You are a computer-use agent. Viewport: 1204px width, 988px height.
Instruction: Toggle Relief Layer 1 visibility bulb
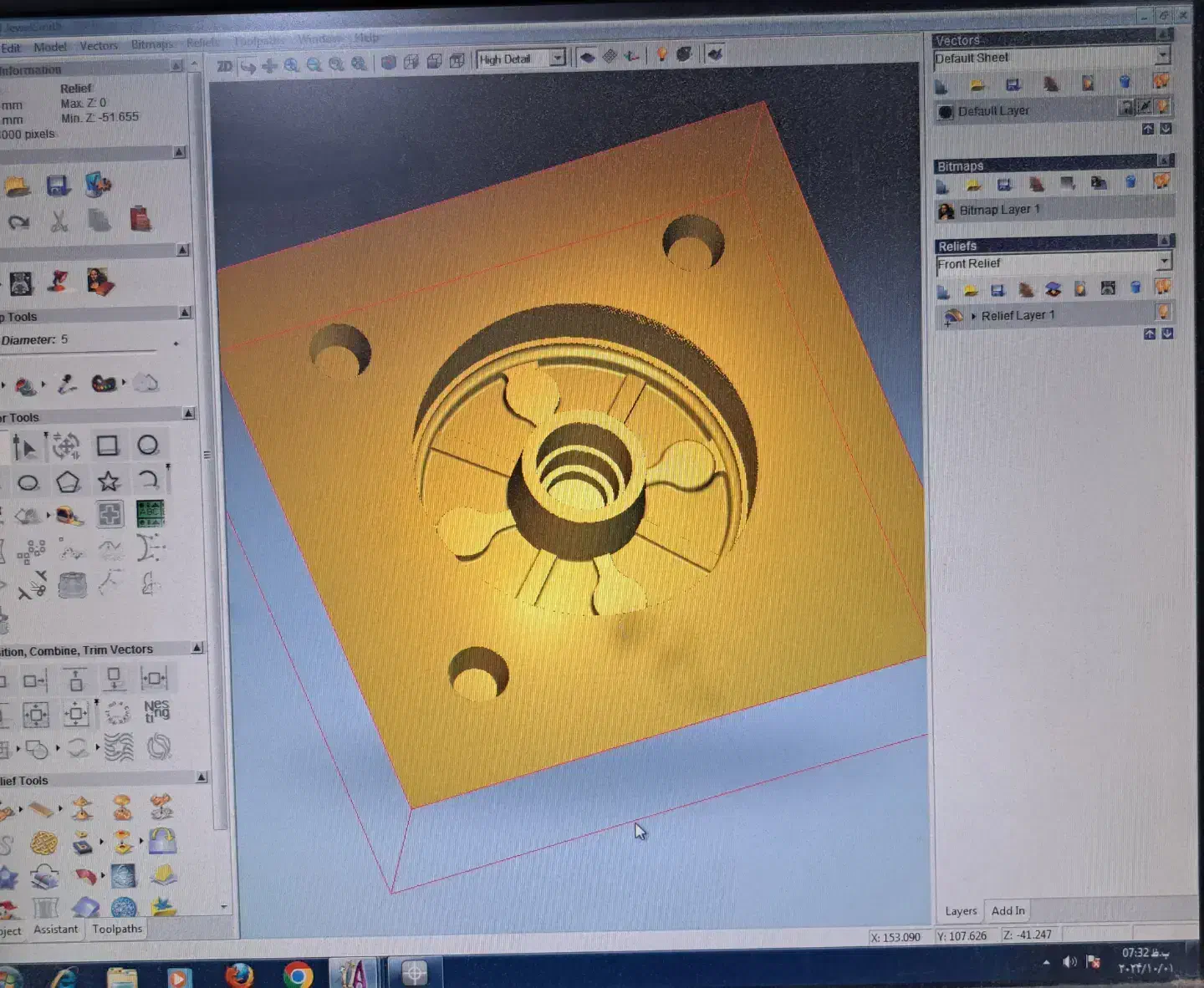tap(1162, 313)
